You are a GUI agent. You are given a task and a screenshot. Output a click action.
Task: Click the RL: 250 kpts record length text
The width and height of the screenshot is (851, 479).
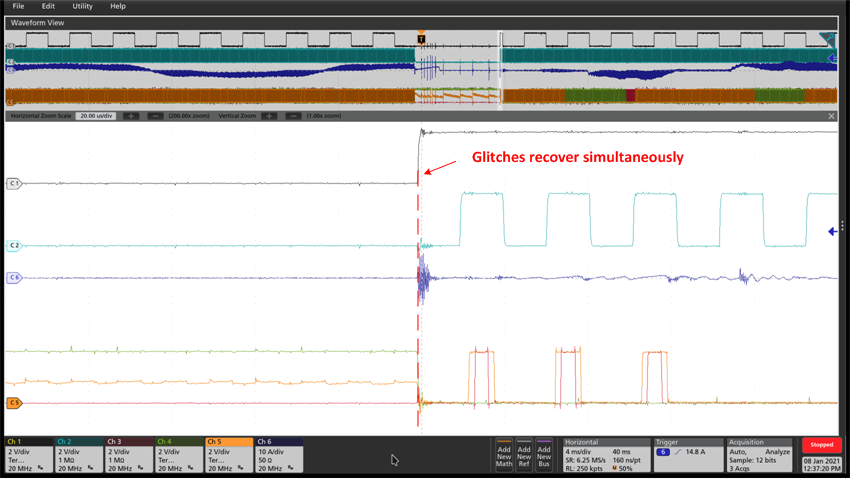pos(583,468)
